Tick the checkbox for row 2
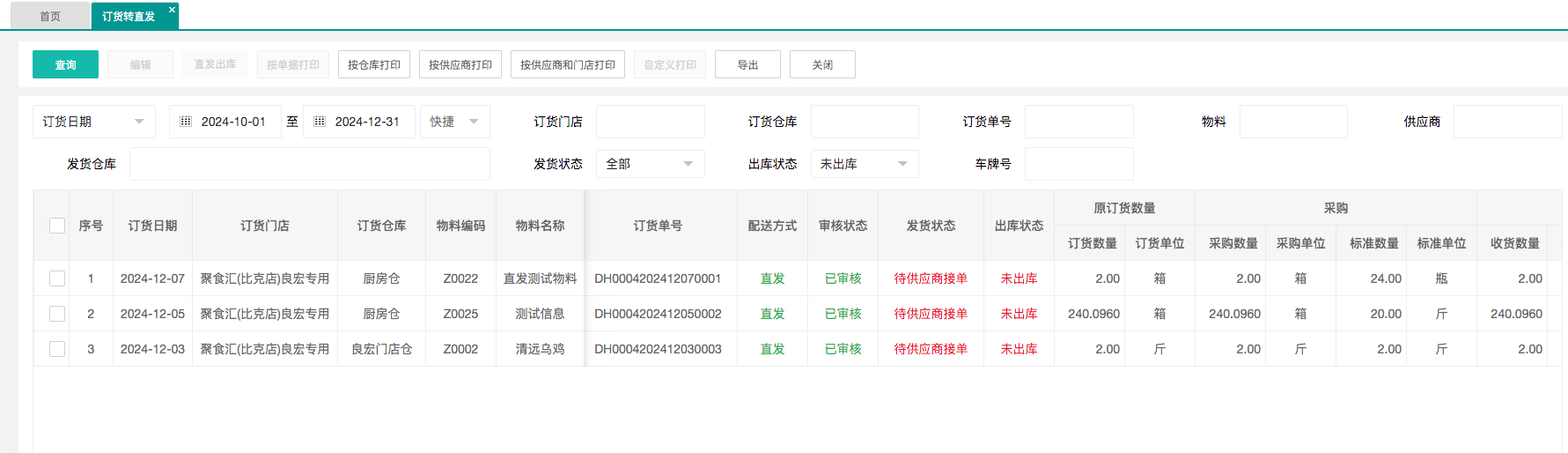 click(57, 314)
